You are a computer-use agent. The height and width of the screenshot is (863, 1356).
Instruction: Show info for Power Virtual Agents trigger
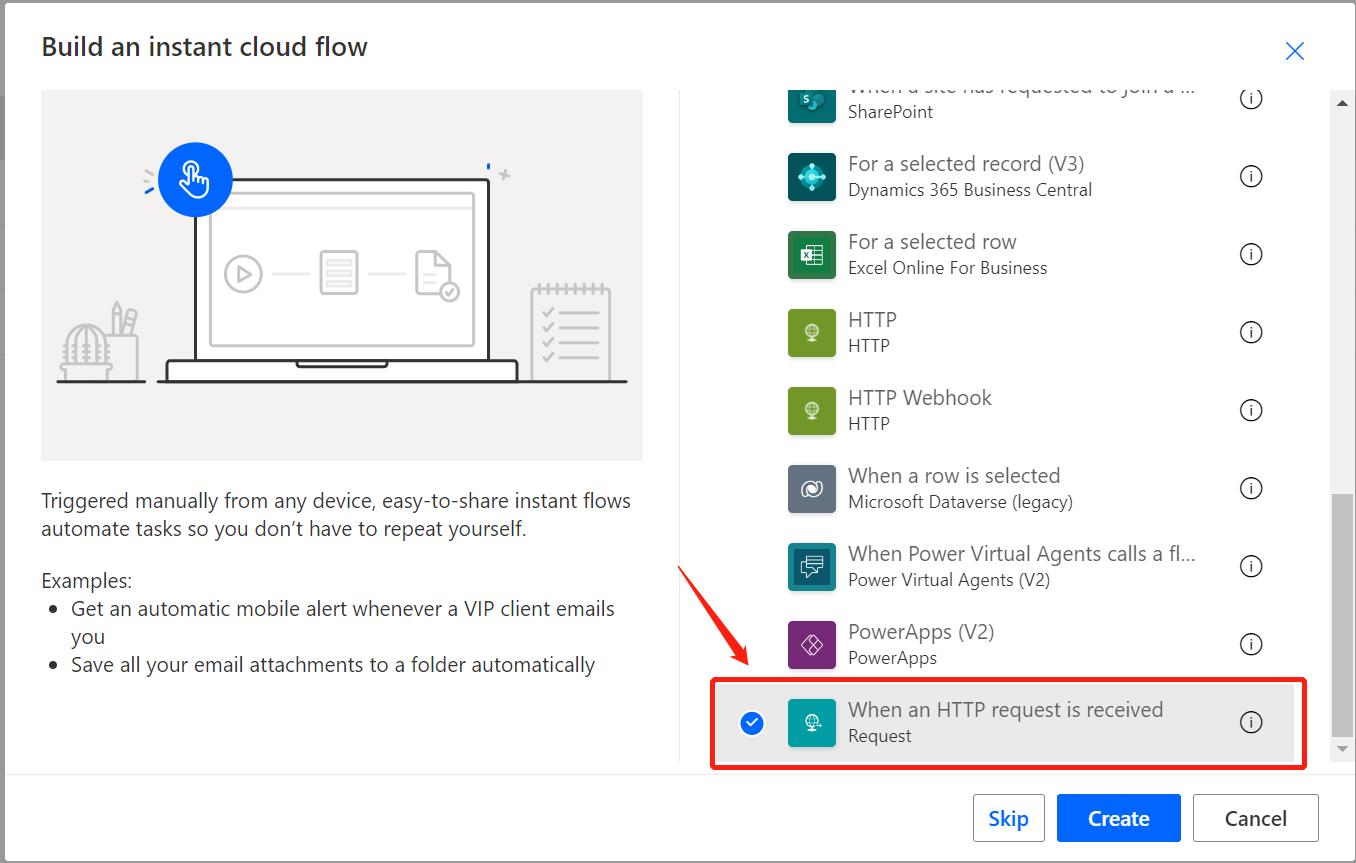[1251, 566]
